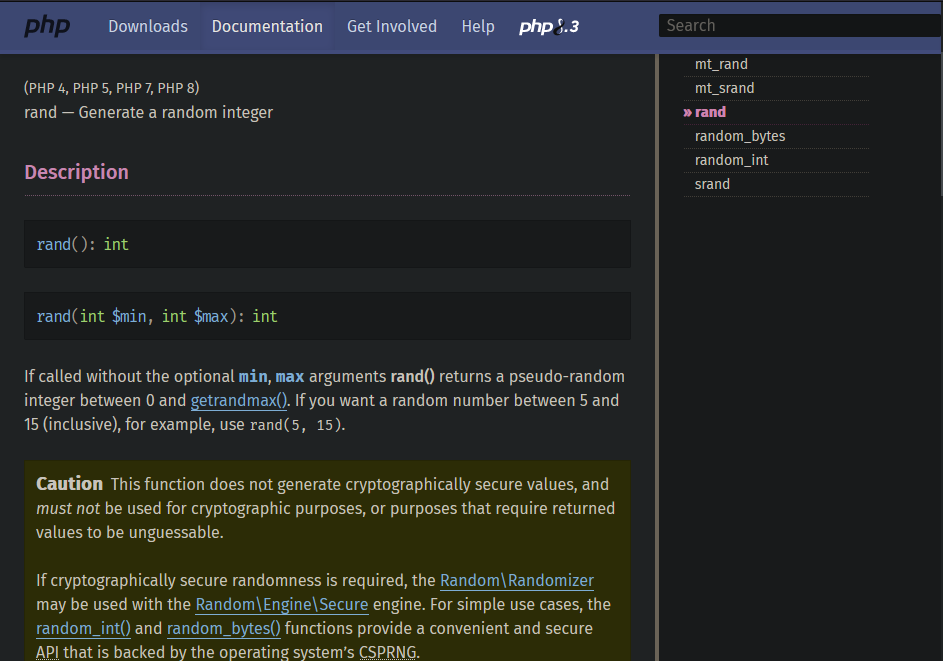Open the Get Involved page
The width and height of the screenshot is (943, 661).
(x=392, y=27)
